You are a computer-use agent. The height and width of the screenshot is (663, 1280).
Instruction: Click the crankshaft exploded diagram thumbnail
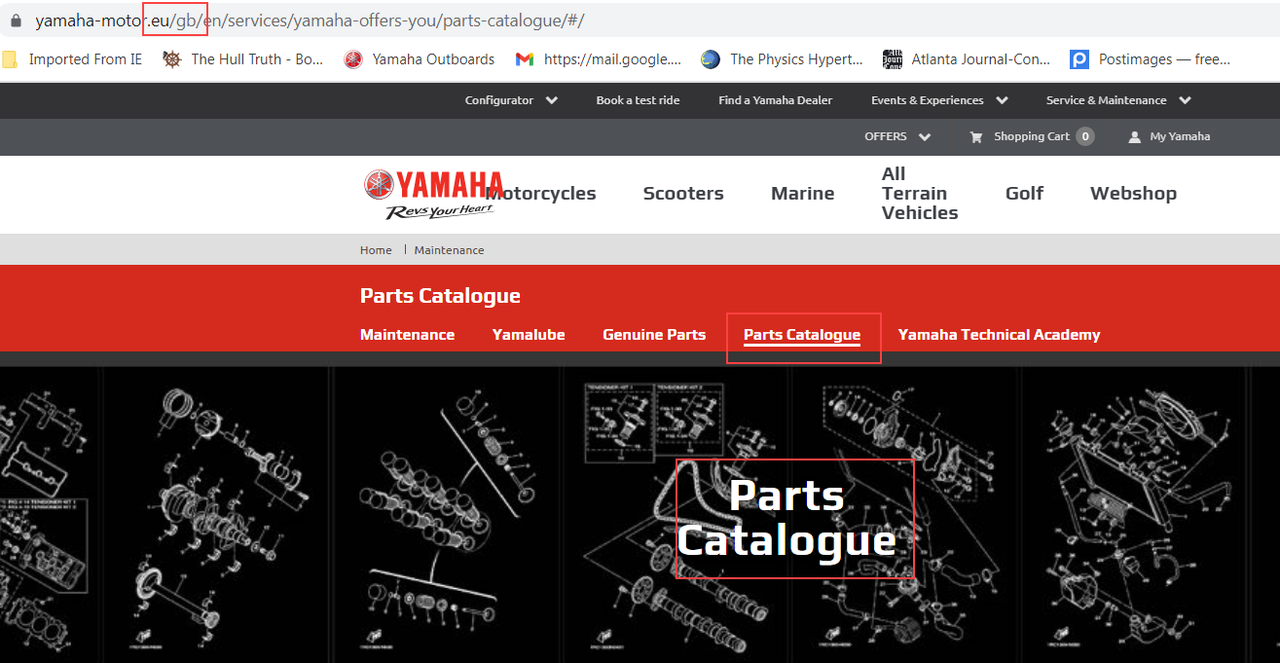(218, 515)
